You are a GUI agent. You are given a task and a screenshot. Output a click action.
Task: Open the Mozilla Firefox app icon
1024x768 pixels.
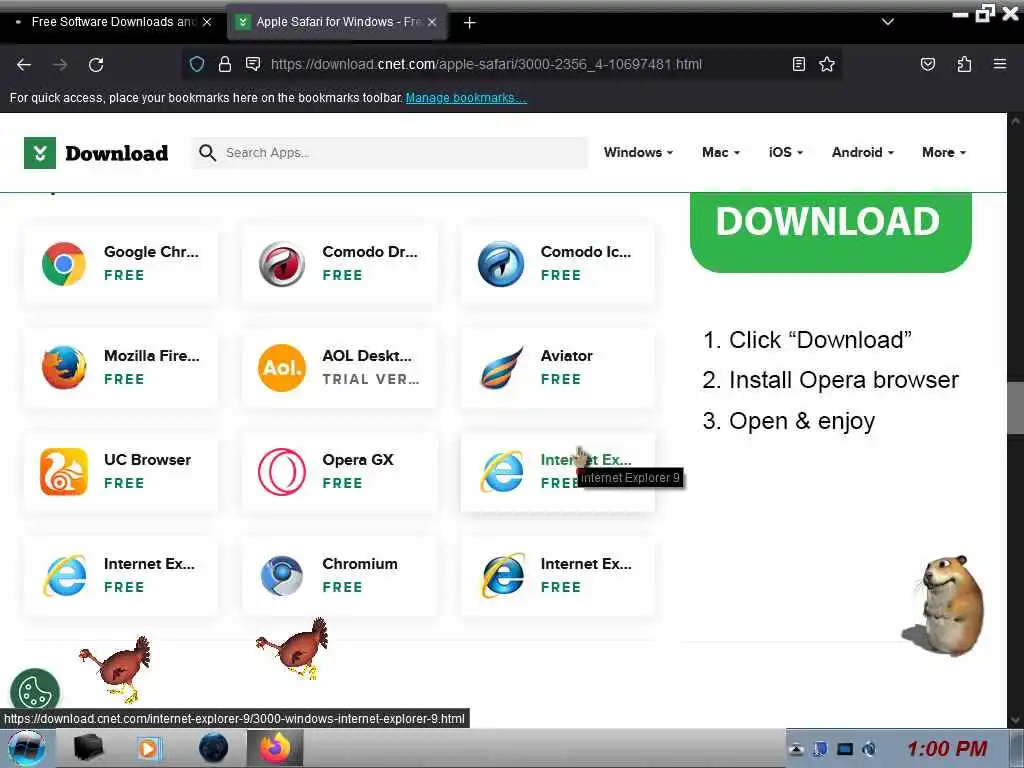pyautogui.click(x=63, y=368)
